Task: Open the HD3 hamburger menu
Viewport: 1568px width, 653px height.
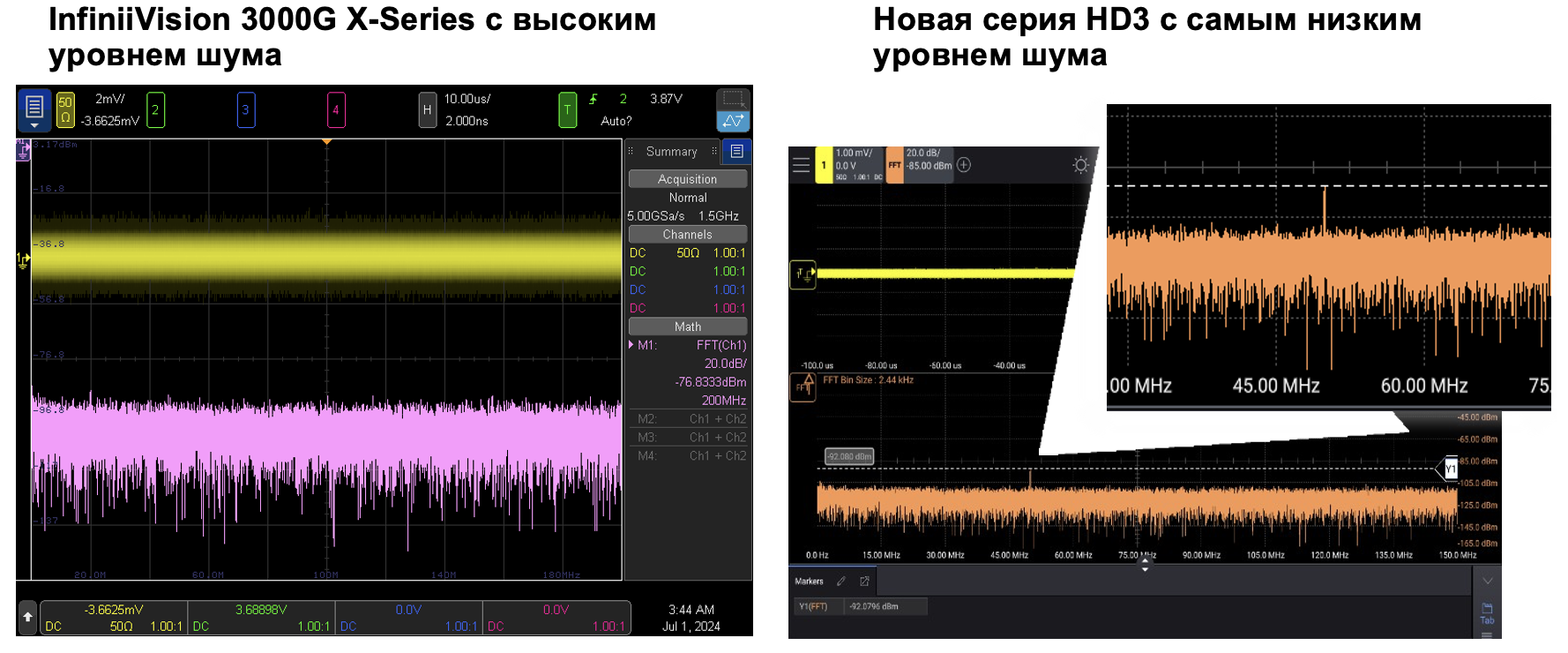Action: tap(801, 165)
